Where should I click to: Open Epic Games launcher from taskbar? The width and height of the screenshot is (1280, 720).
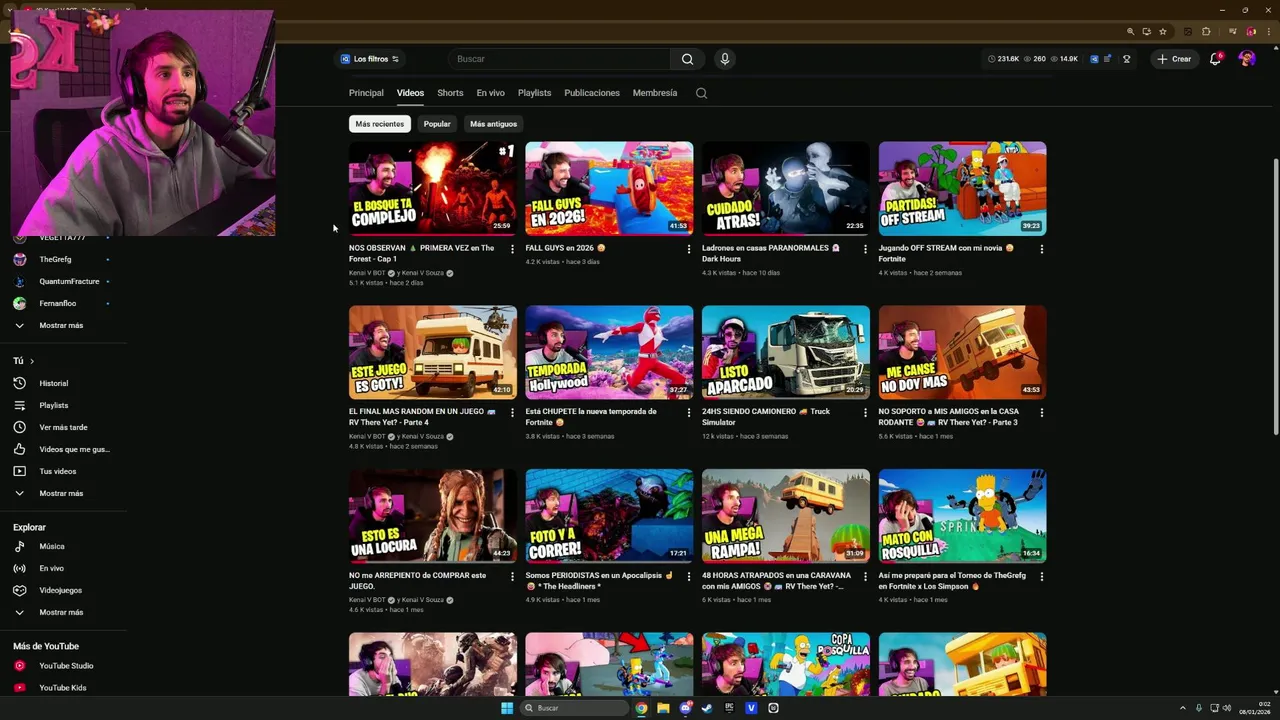point(729,708)
